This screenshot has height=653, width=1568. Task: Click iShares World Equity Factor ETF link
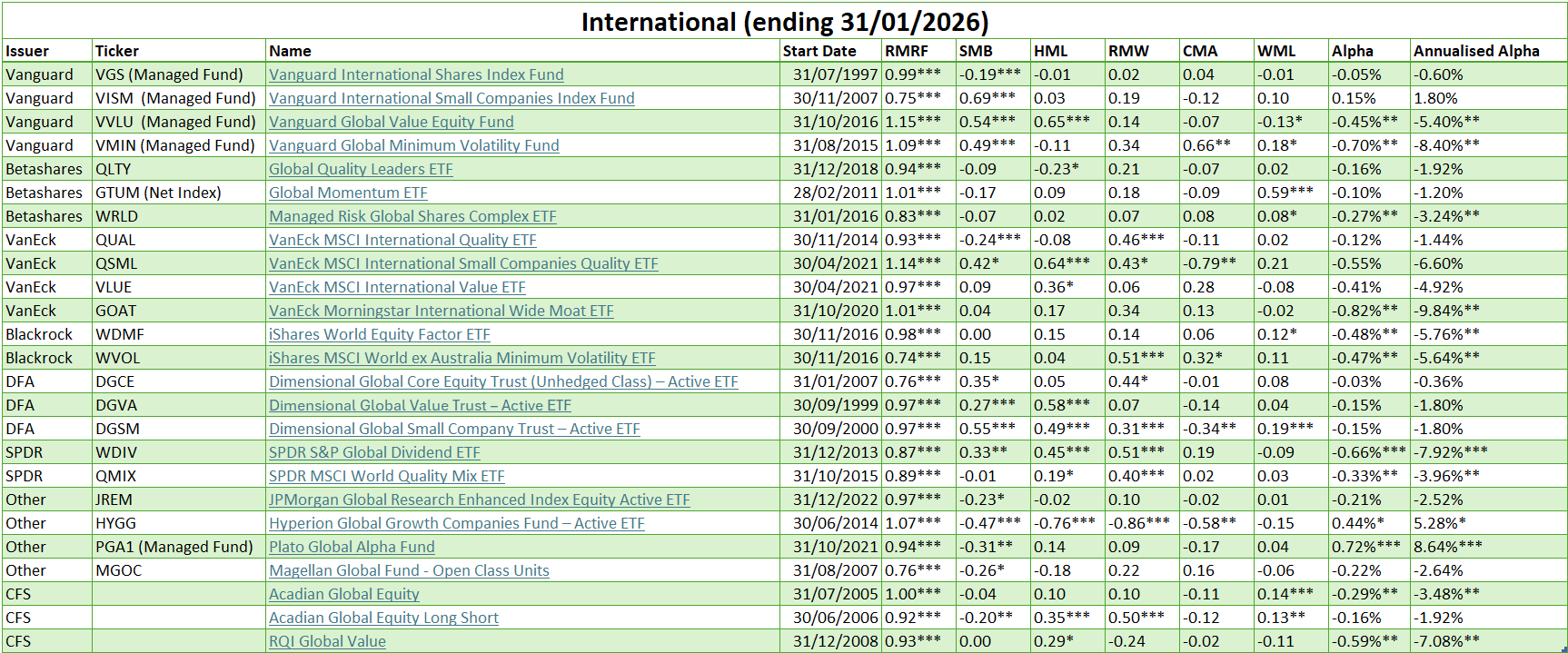[x=379, y=334]
